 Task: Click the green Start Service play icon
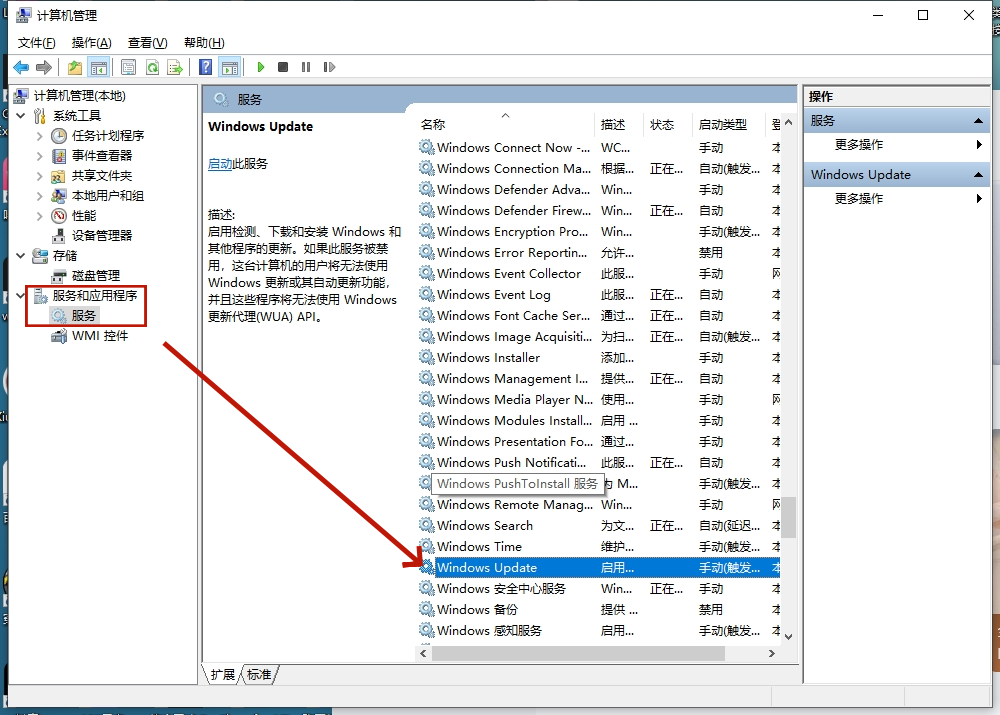click(x=260, y=67)
